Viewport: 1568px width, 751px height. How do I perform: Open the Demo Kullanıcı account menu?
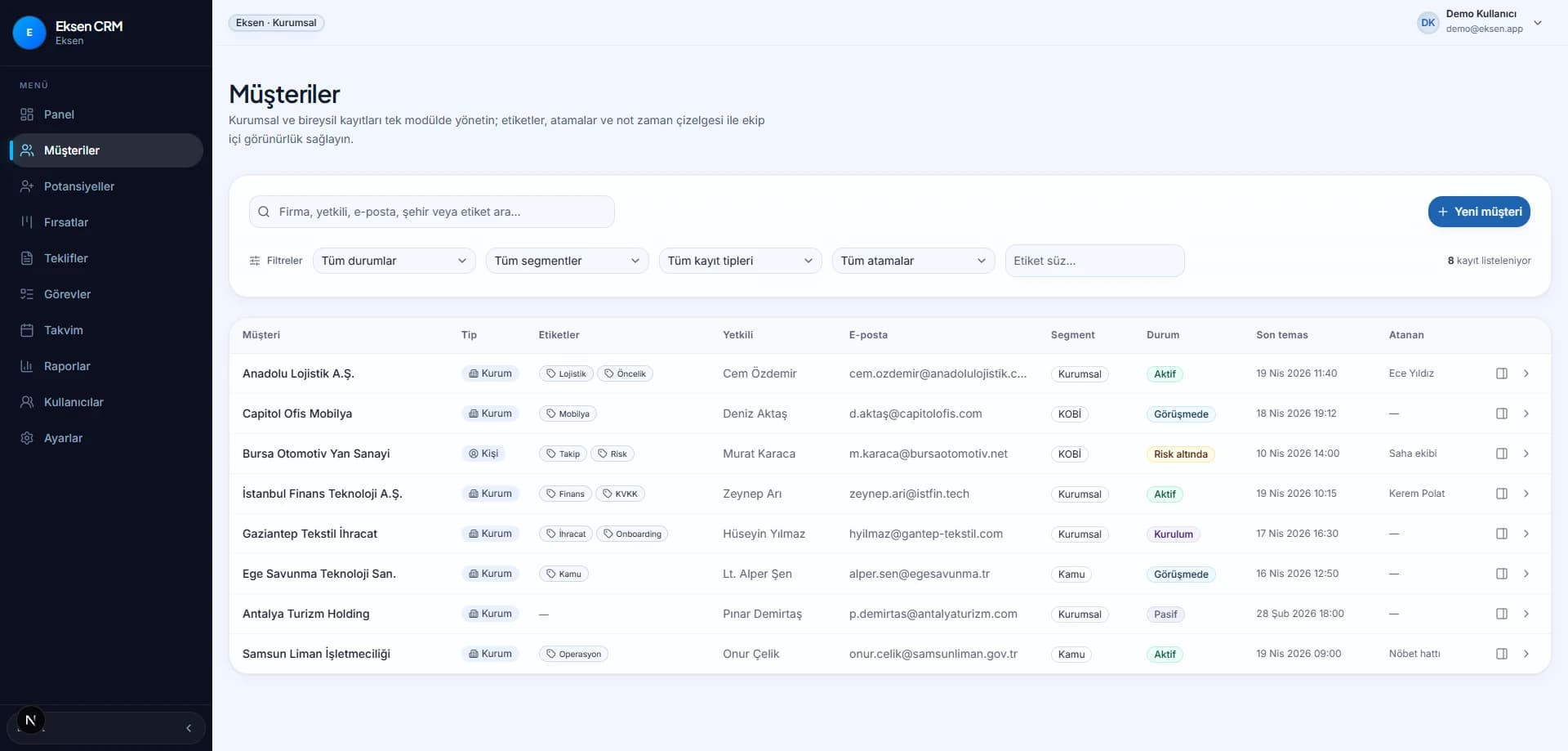coord(1481,22)
